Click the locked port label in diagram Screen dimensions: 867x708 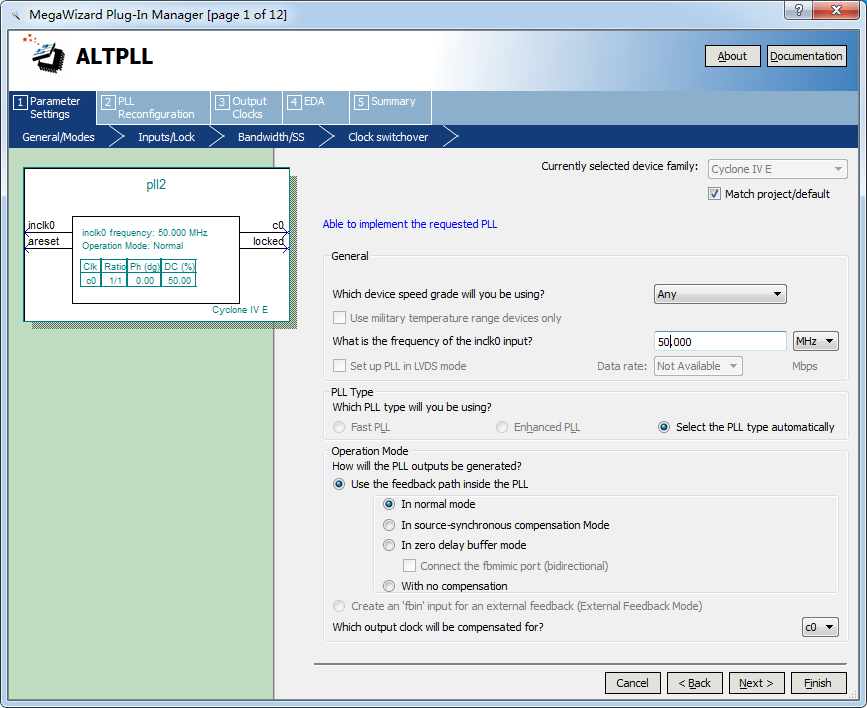[268, 241]
